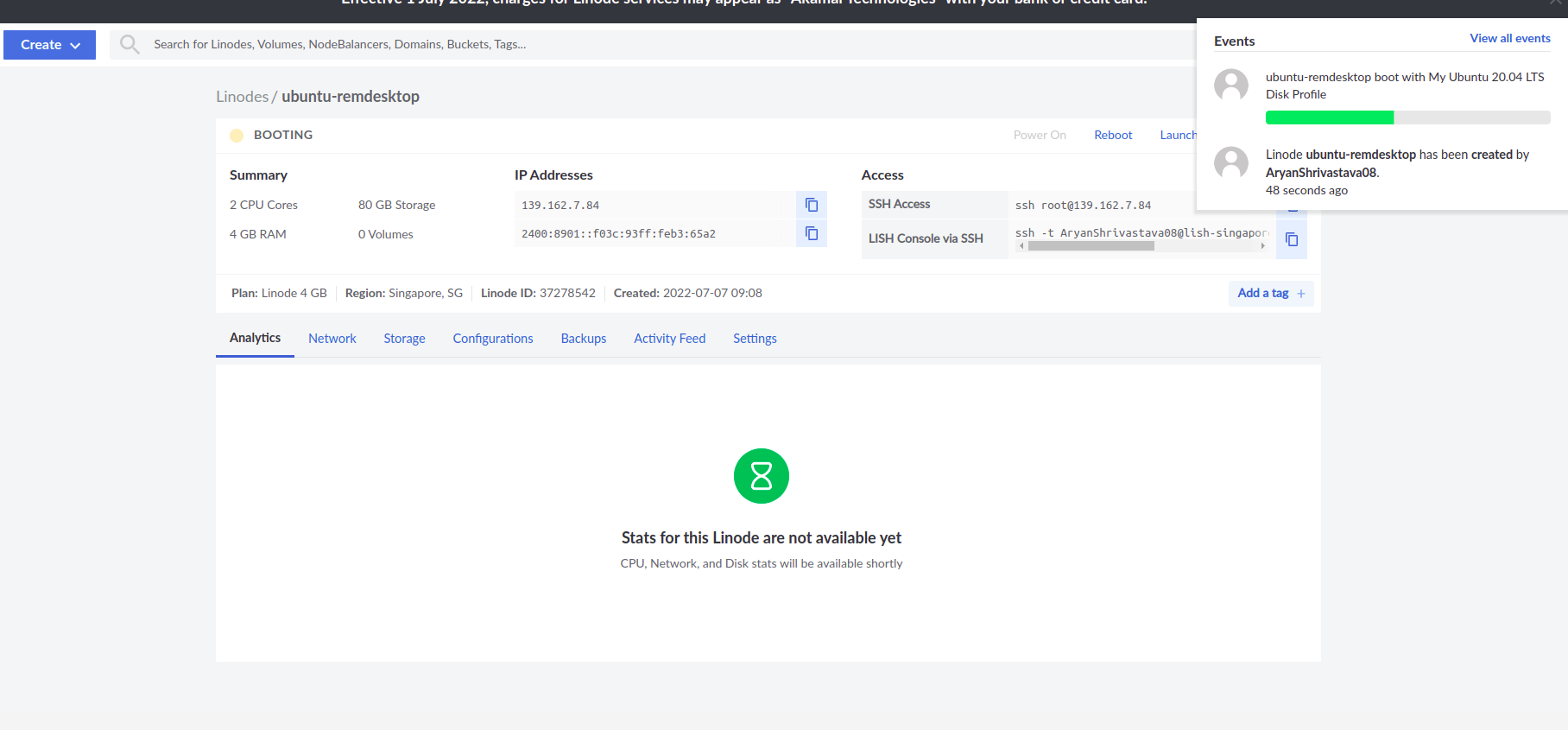The height and width of the screenshot is (730, 1568).
Task: Click the LISH command horizontal scrollbar
Action: tap(1091, 246)
